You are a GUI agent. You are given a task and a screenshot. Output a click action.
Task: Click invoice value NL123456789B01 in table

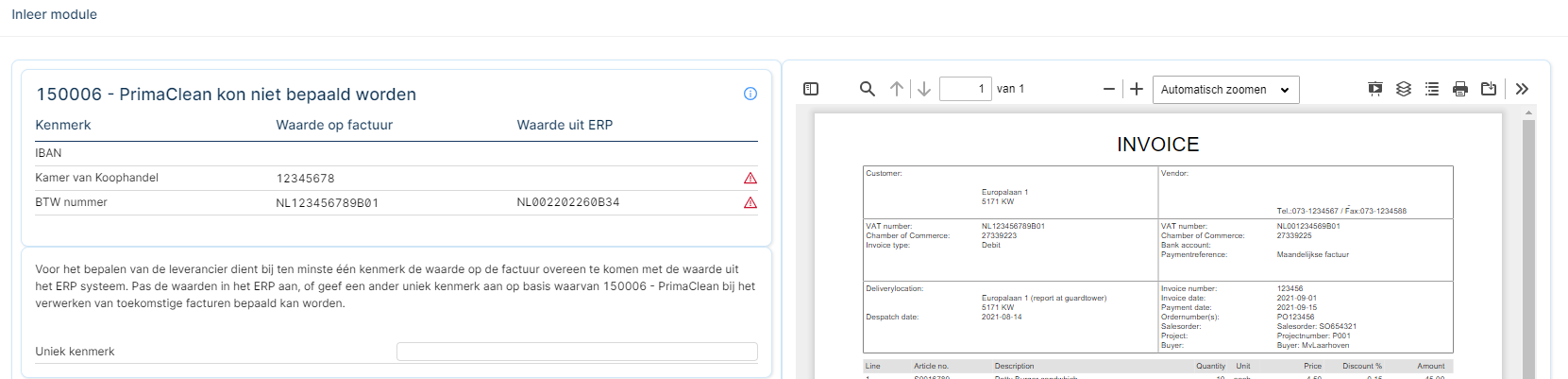tap(328, 203)
